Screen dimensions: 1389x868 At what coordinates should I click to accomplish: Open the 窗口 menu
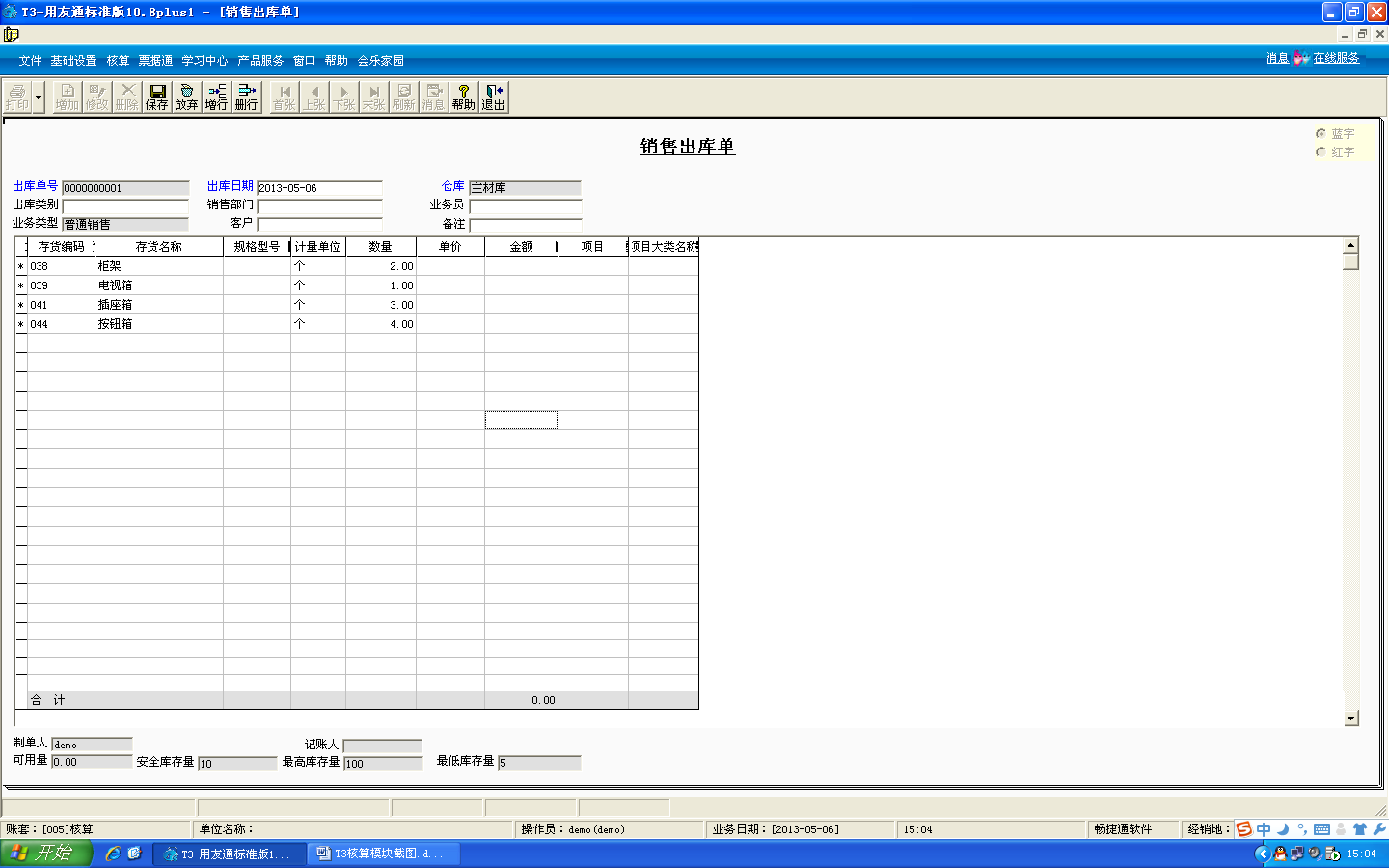click(x=304, y=60)
